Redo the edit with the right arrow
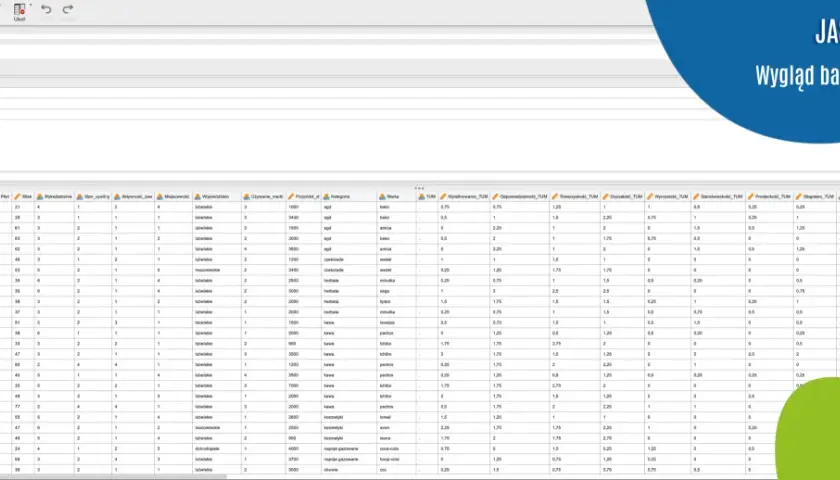This screenshot has height=480, width=840. (x=68, y=9)
